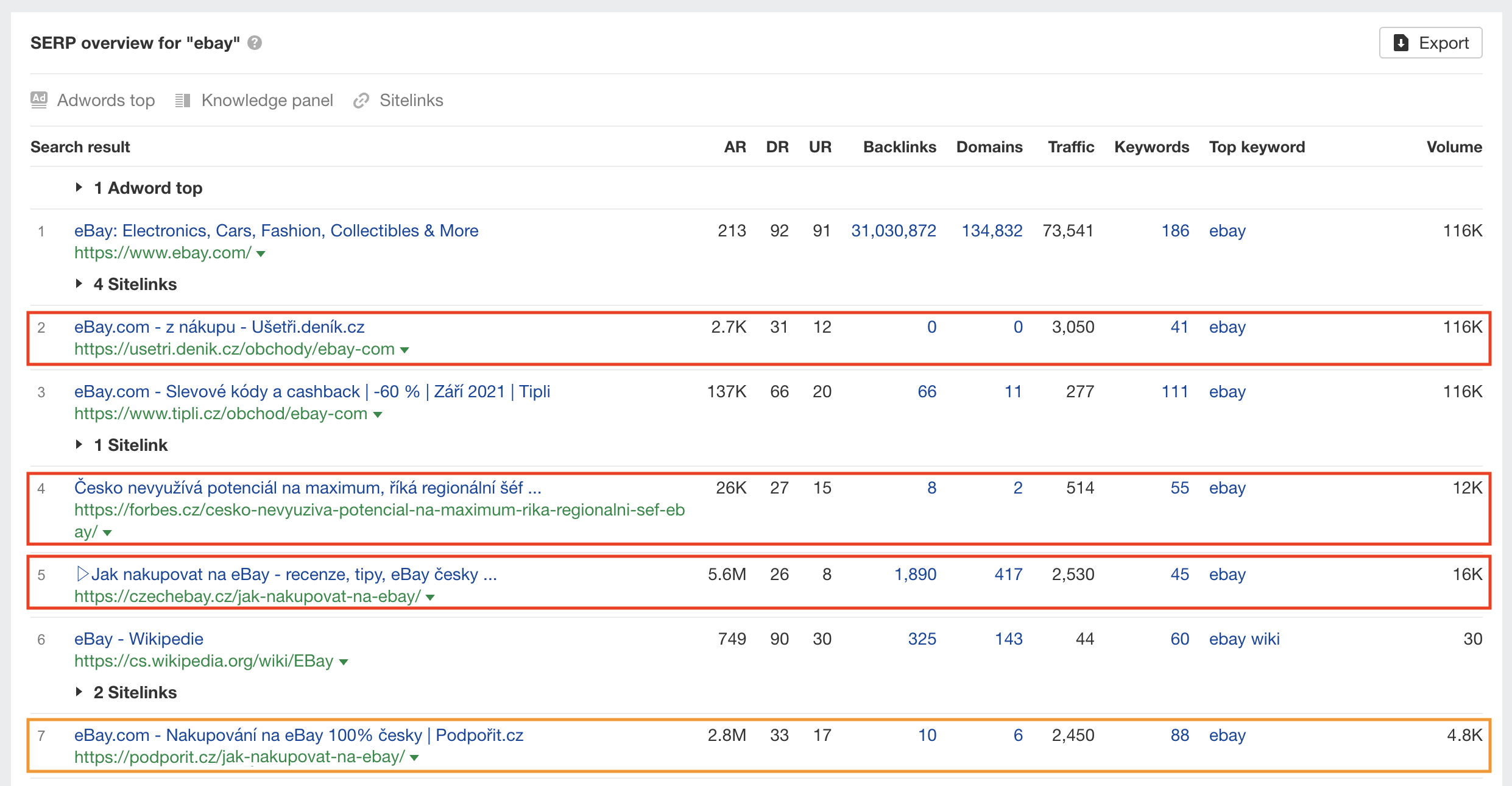Open Podpořit.cz Nakupování na eBay title

click(x=299, y=735)
